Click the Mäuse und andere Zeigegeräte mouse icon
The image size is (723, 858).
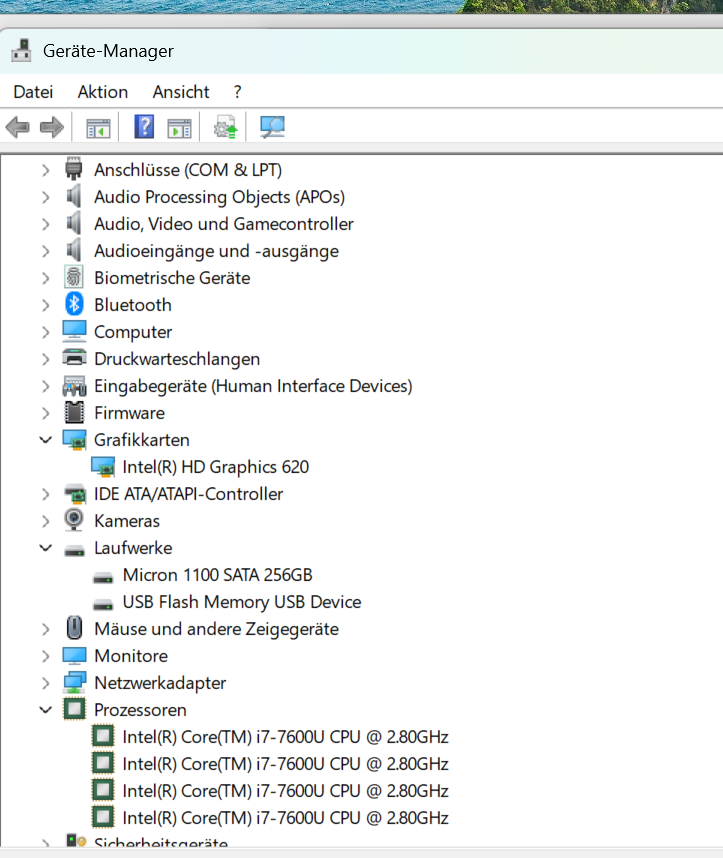click(x=74, y=628)
